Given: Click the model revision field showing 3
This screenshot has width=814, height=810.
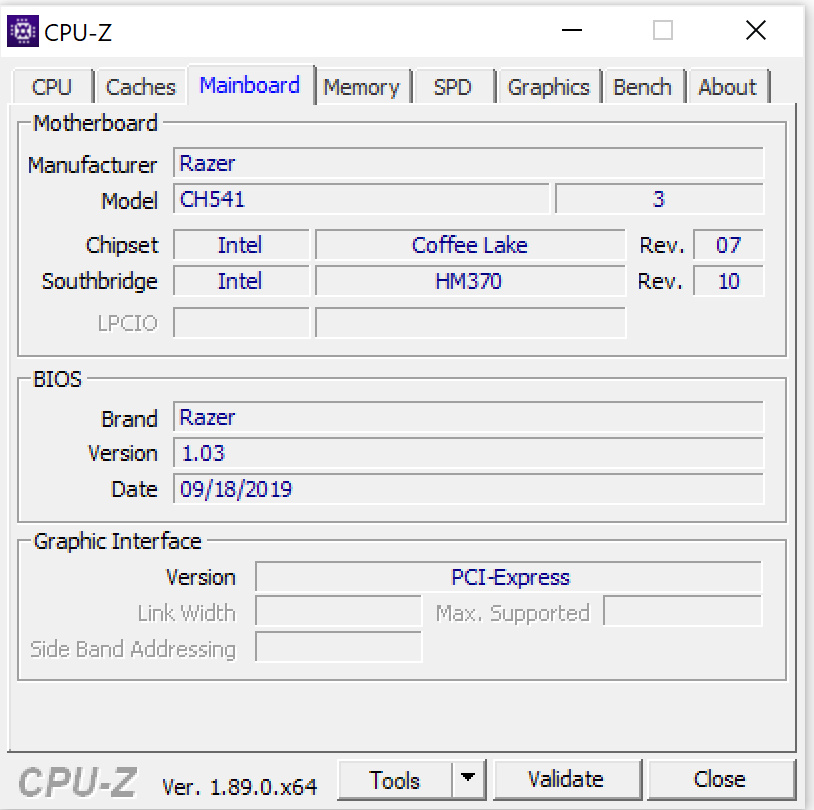Looking at the screenshot, I should (x=659, y=199).
